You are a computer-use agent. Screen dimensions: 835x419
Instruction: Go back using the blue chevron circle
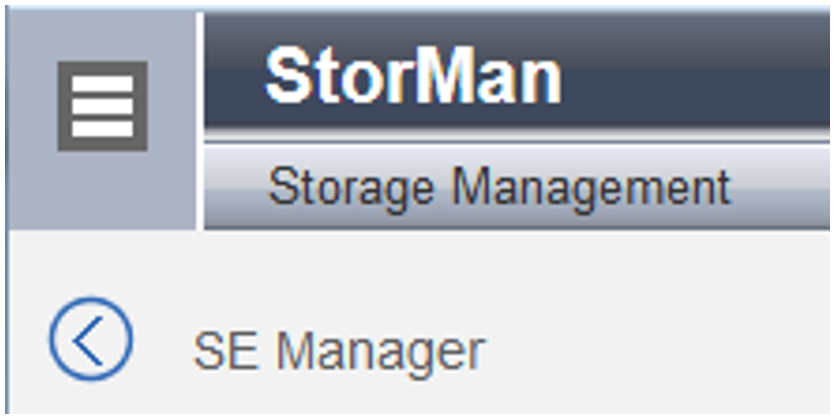pyautogui.click(x=91, y=339)
